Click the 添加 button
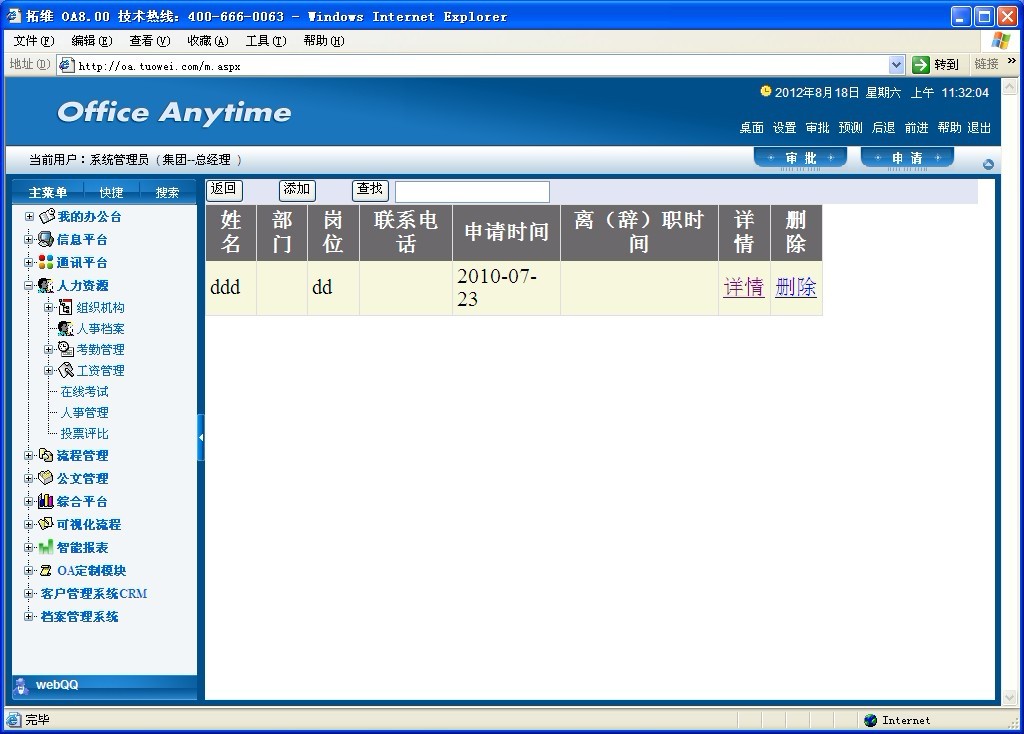Viewport: 1024px width, 734px height. click(x=297, y=189)
